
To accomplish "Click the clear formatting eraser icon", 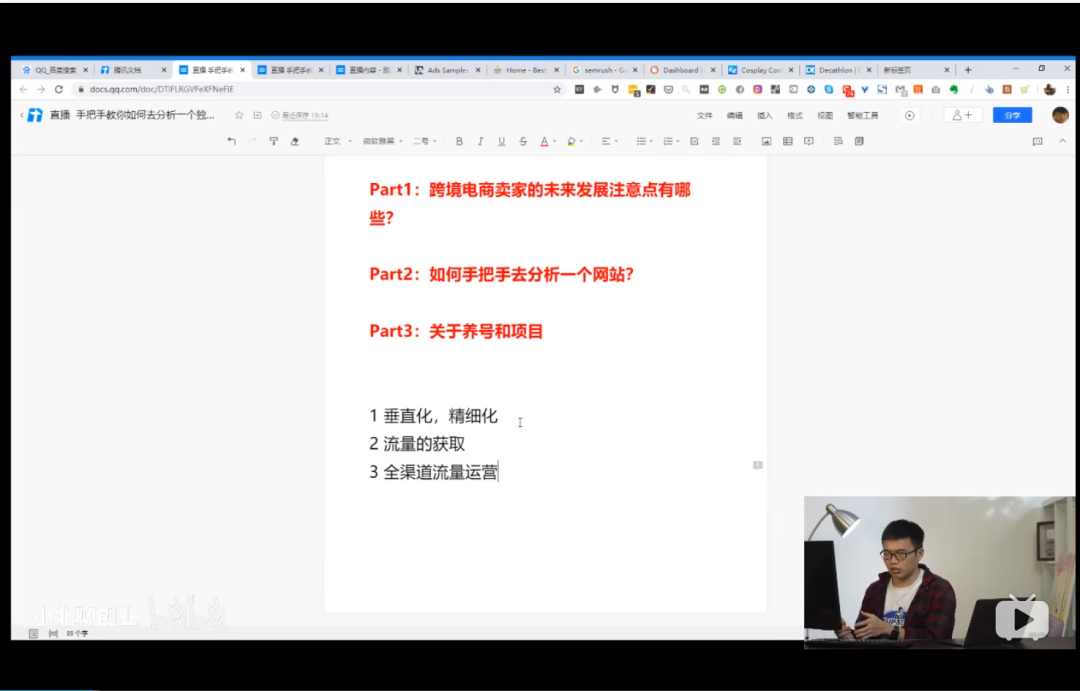I will pyautogui.click(x=294, y=142).
